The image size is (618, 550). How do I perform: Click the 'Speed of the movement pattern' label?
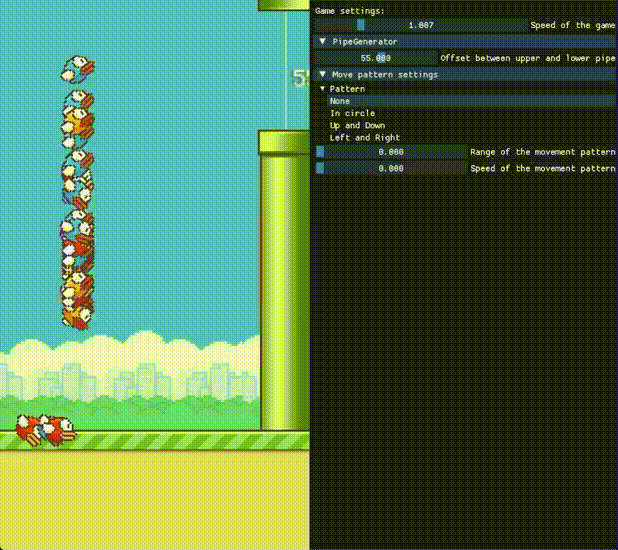pyautogui.click(x=543, y=169)
